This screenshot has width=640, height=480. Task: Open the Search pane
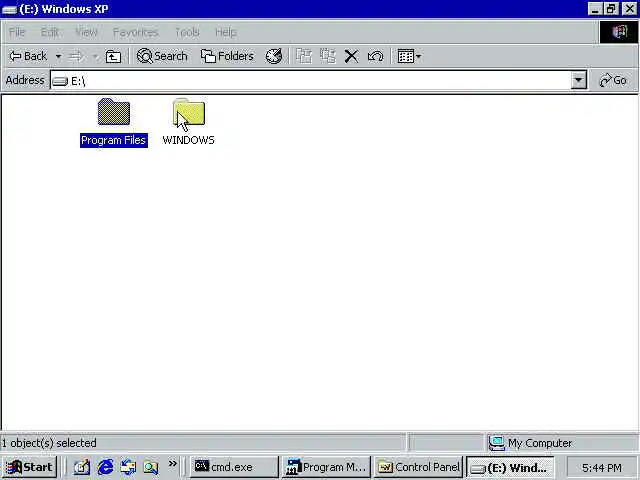coord(162,56)
